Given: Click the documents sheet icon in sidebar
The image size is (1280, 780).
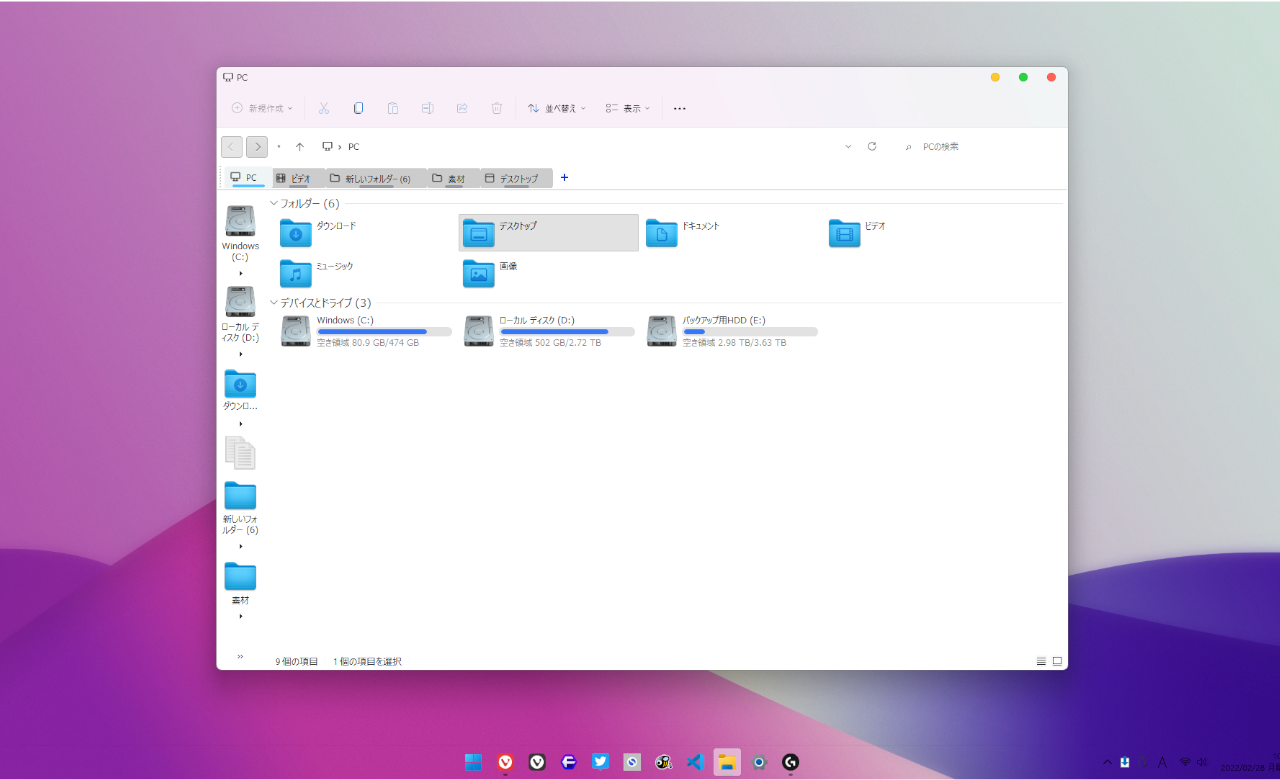Looking at the screenshot, I should tap(240, 453).
